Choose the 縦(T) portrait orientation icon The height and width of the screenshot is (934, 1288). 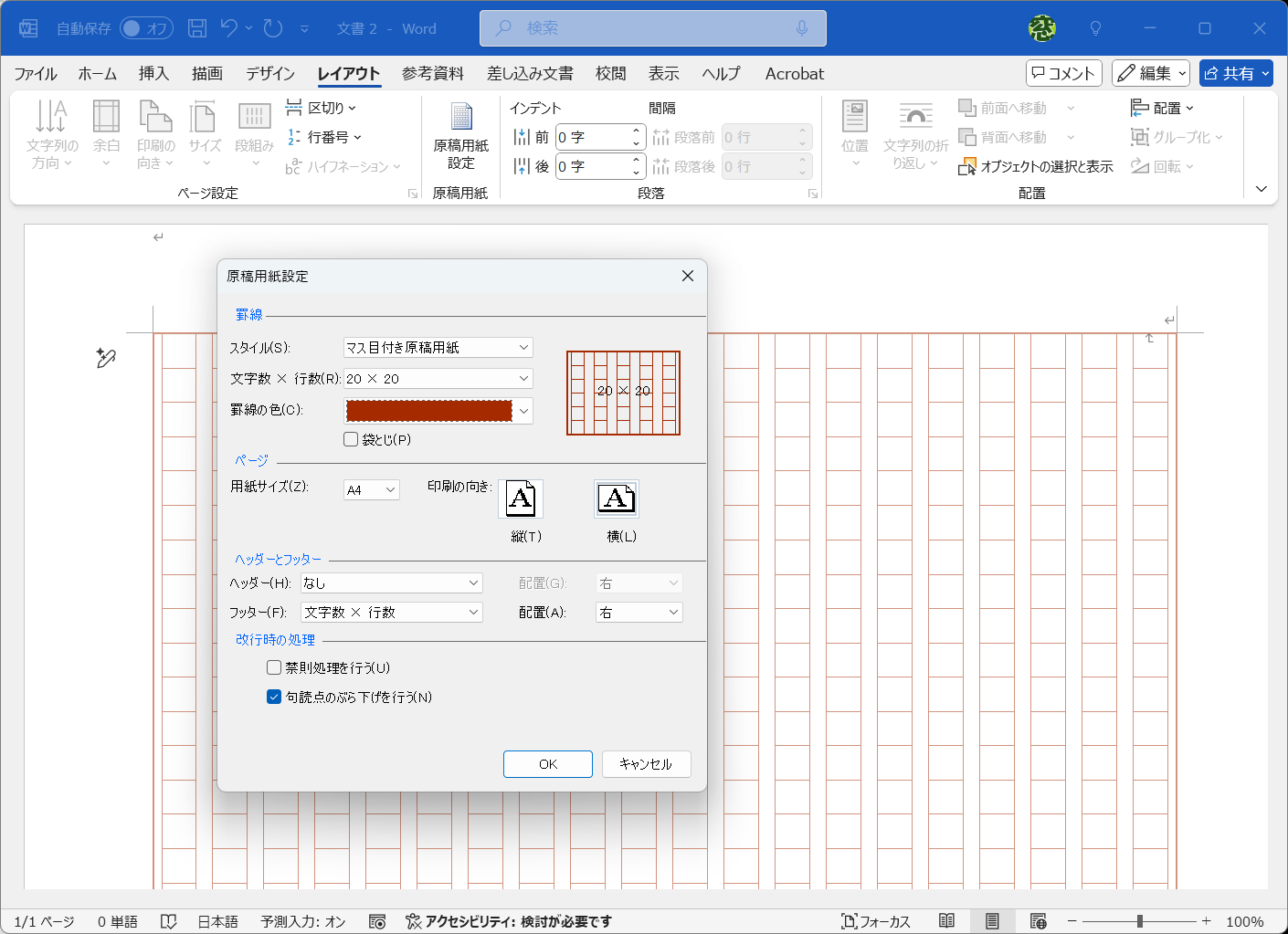point(521,498)
